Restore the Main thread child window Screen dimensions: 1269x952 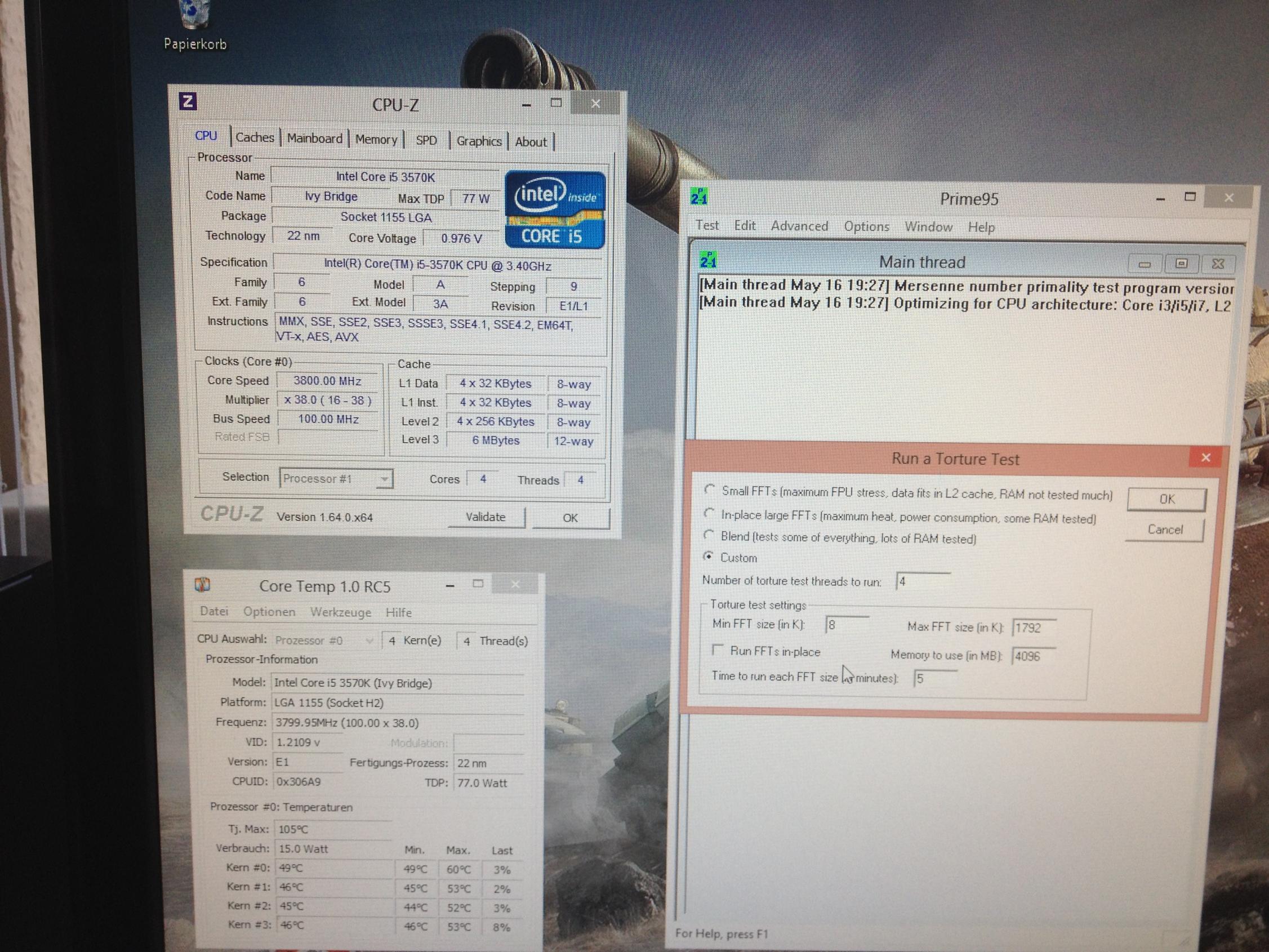click(x=1181, y=264)
